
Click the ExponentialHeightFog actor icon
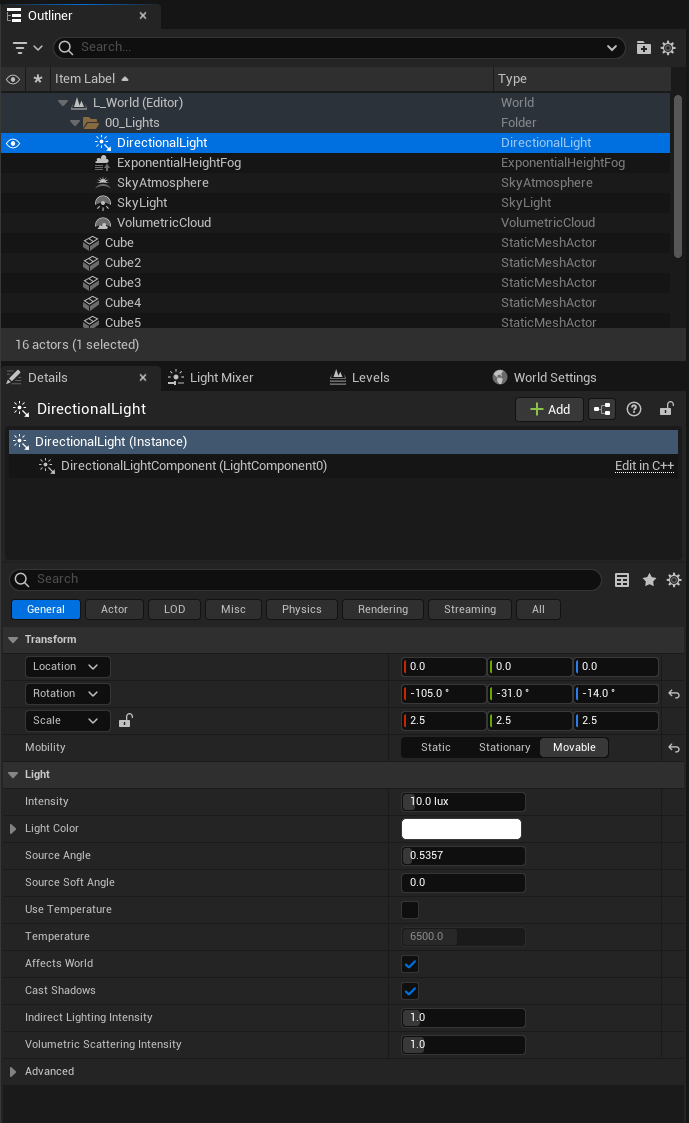pyautogui.click(x=102, y=163)
